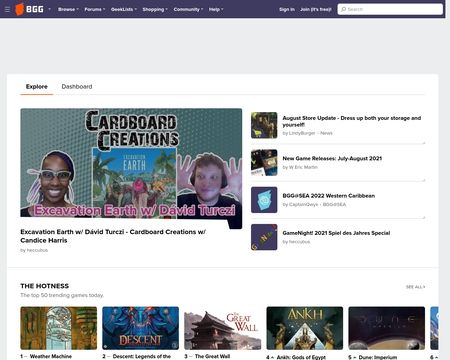Image resolution: width=450 pixels, height=360 pixels.
Task: Click Descent: Legends of the title
Action: pyautogui.click(x=142, y=356)
